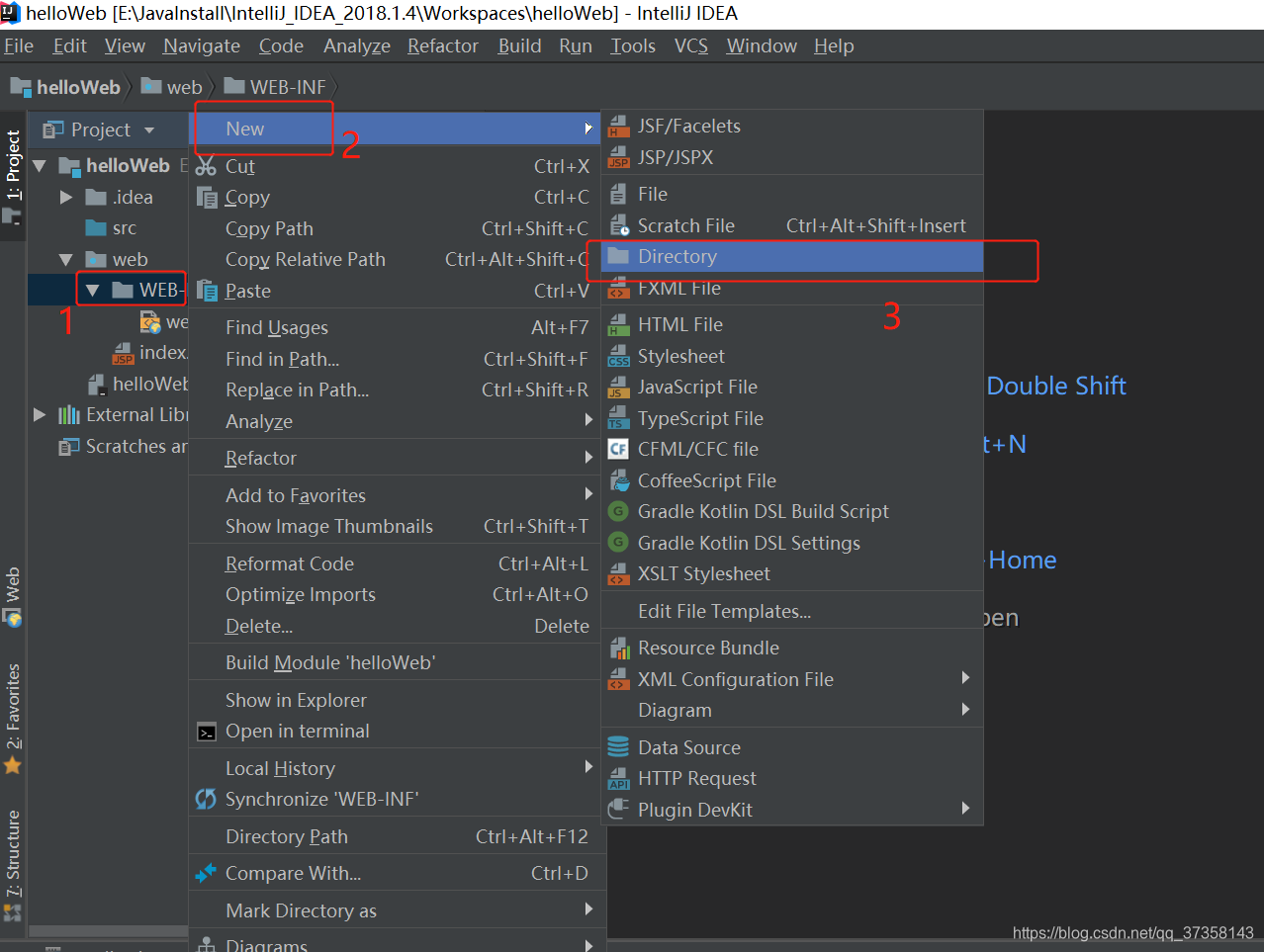Open the File menu

[x=19, y=45]
